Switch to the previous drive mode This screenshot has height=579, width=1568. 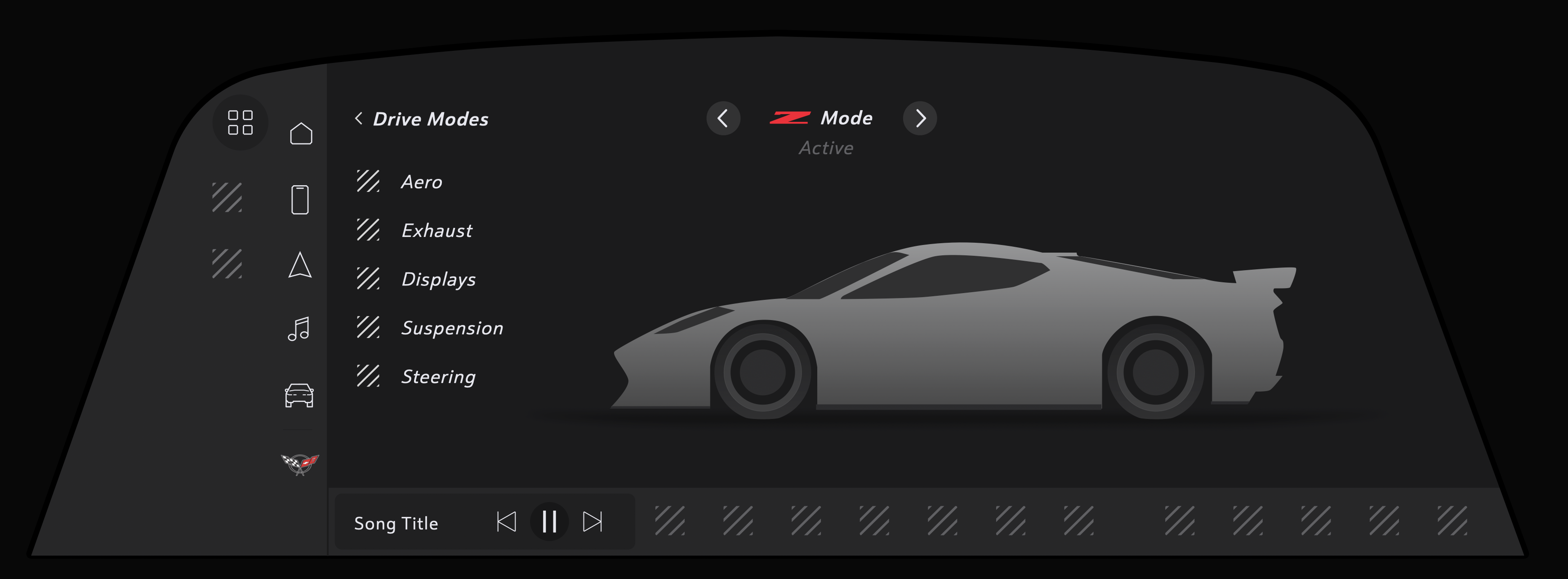(723, 118)
